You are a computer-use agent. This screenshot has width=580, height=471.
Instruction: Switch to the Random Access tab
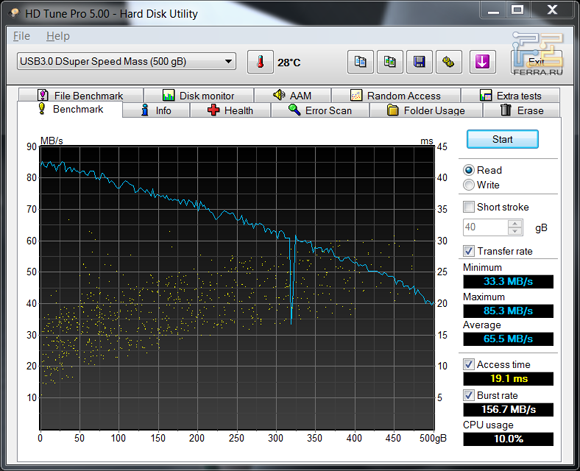396,95
